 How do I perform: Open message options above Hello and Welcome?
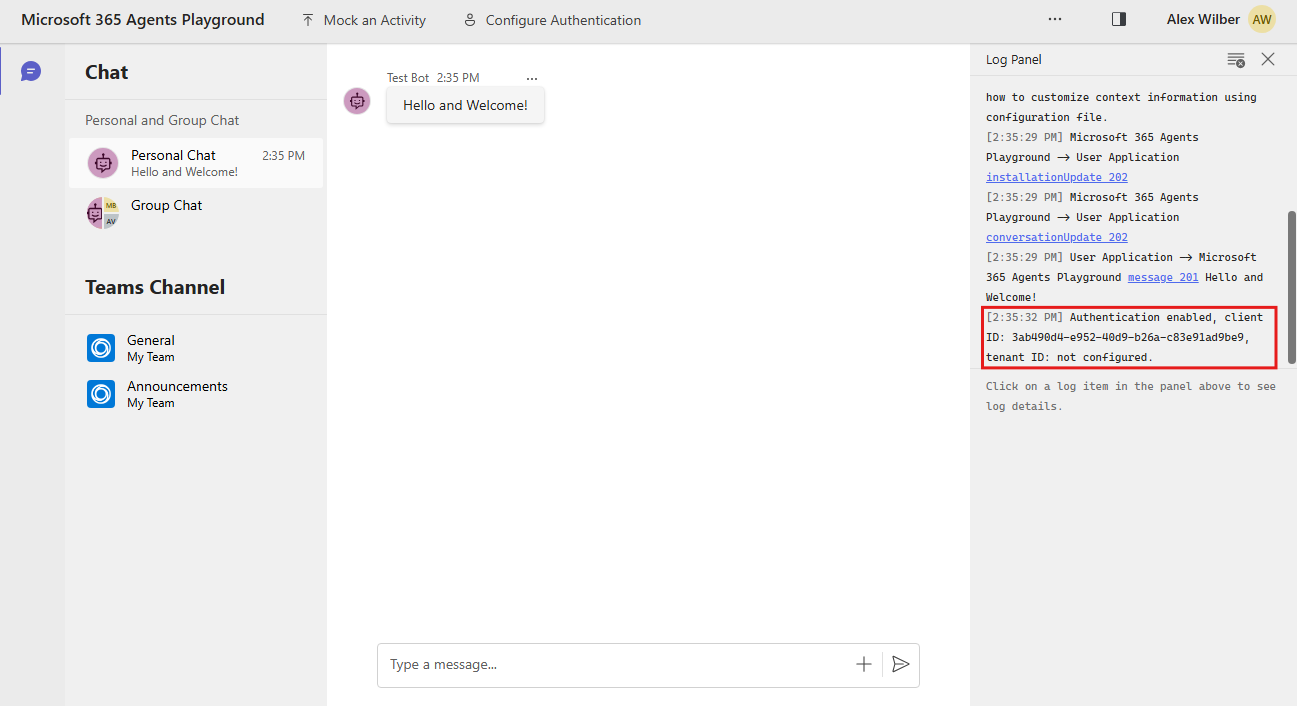[x=532, y=77]
